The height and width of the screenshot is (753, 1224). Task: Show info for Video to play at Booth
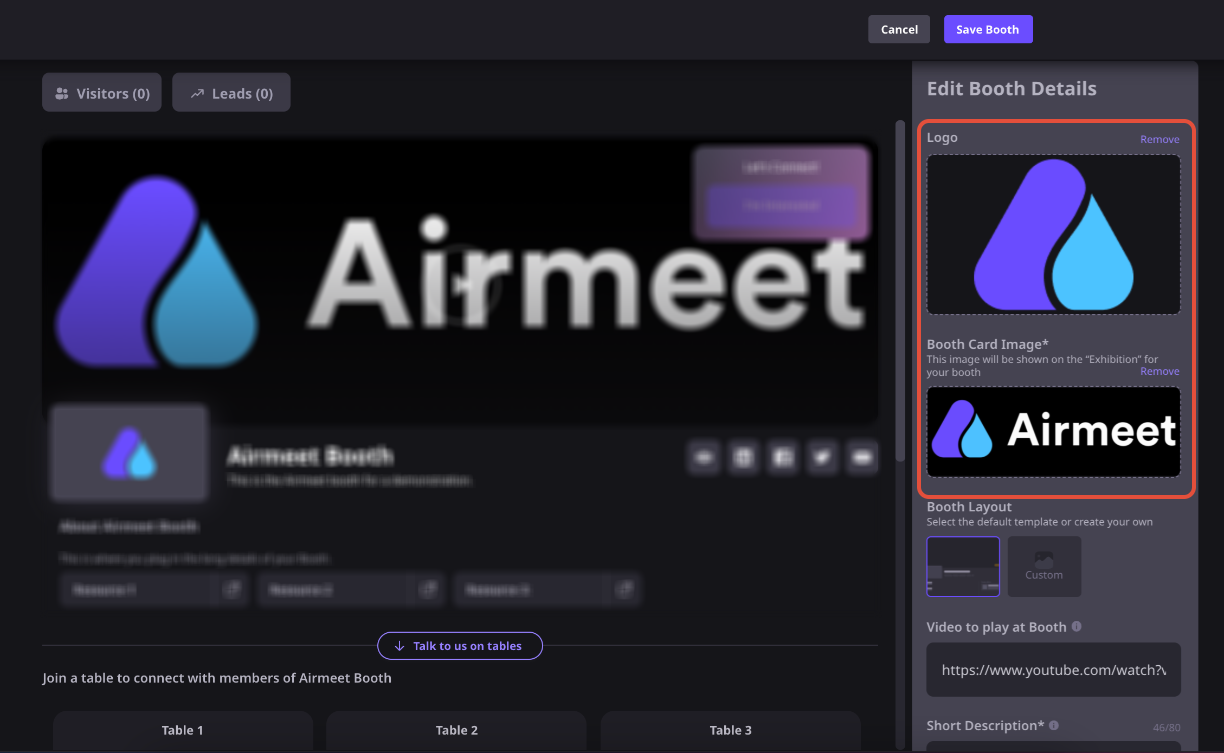(x=1077, y=627)
